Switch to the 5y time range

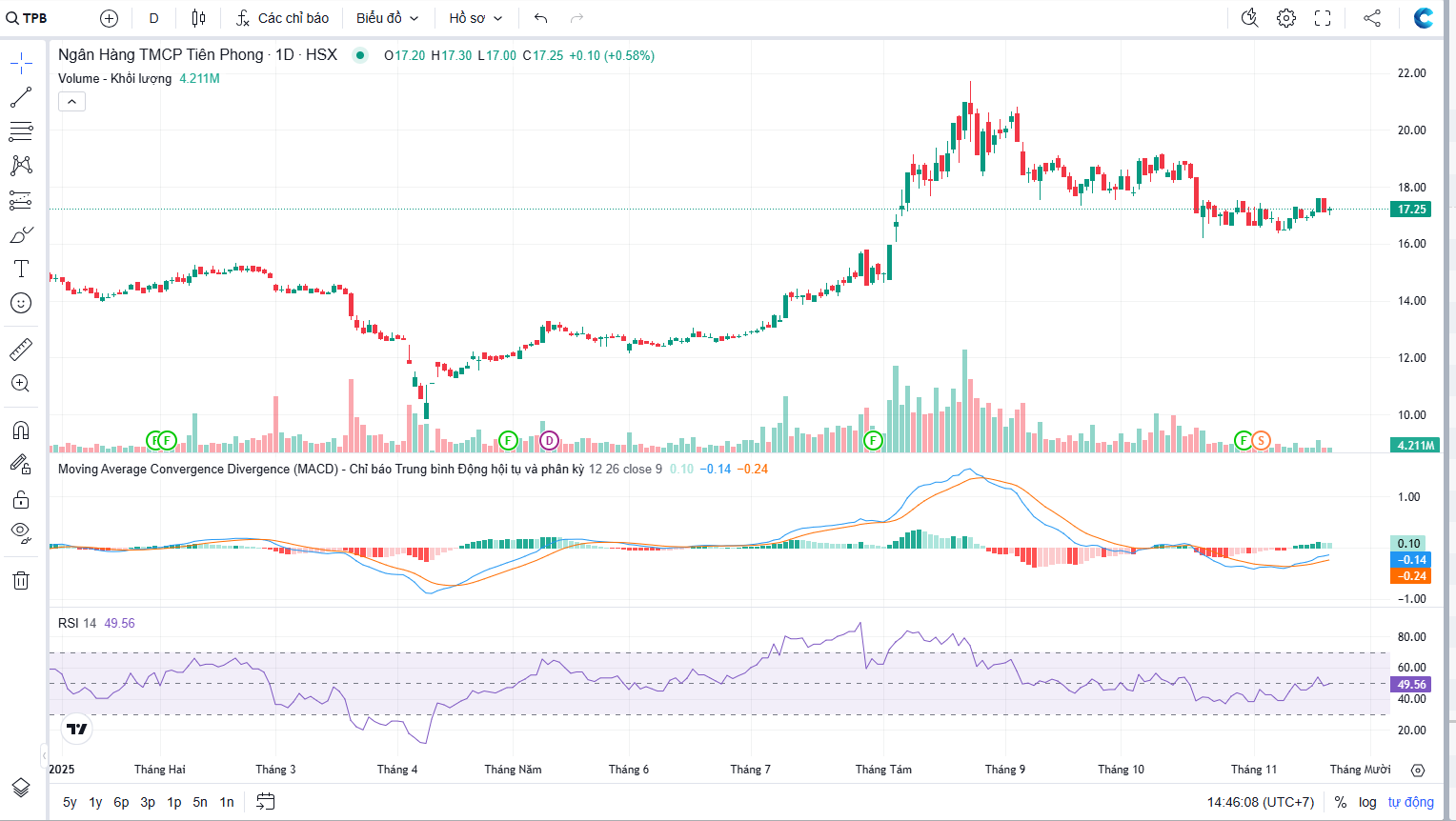pos(70,802)
